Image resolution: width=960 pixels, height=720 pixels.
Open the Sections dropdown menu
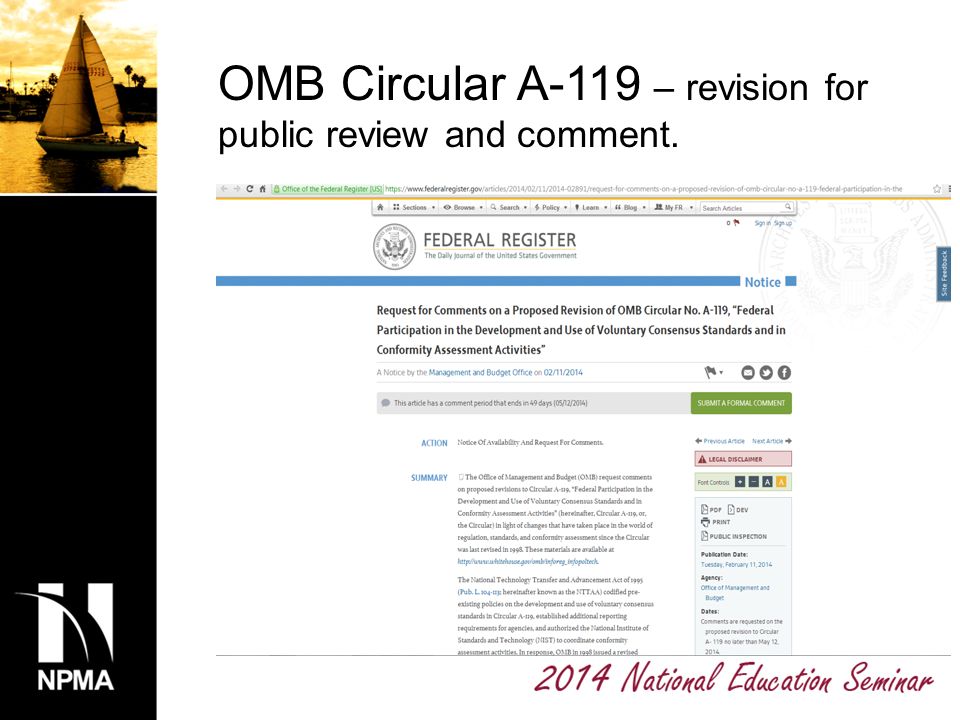click(414, 208)
